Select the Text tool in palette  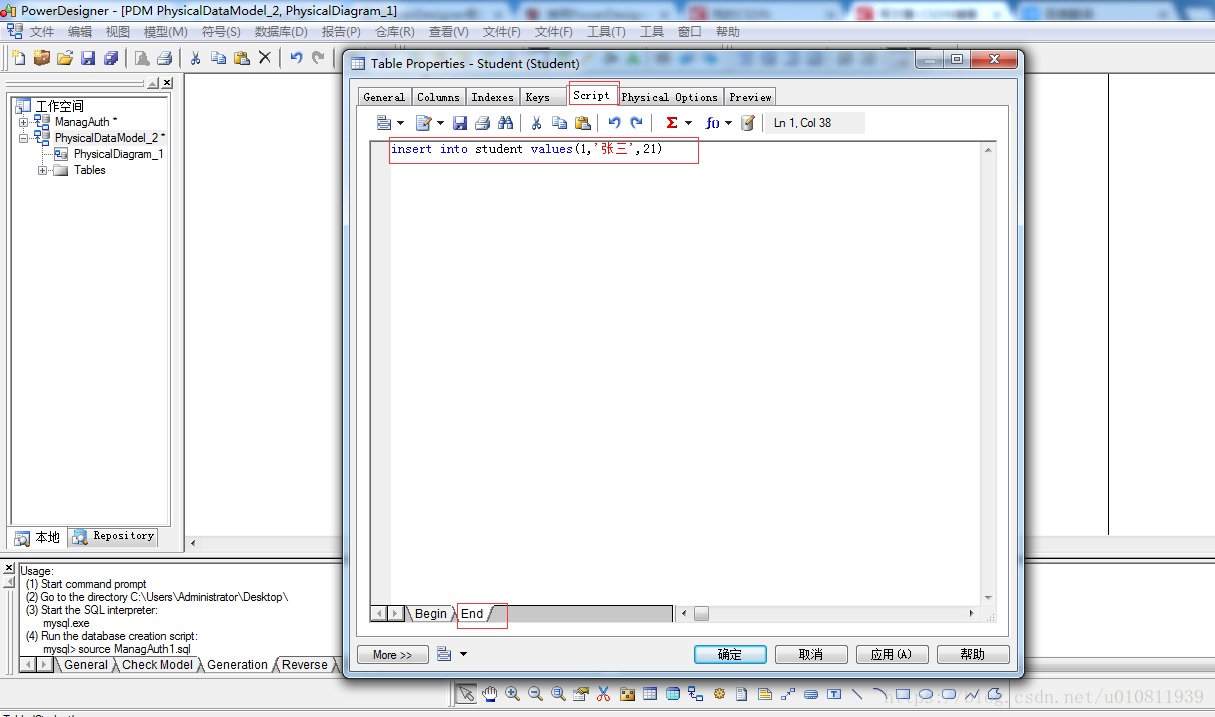pos(834,694)
